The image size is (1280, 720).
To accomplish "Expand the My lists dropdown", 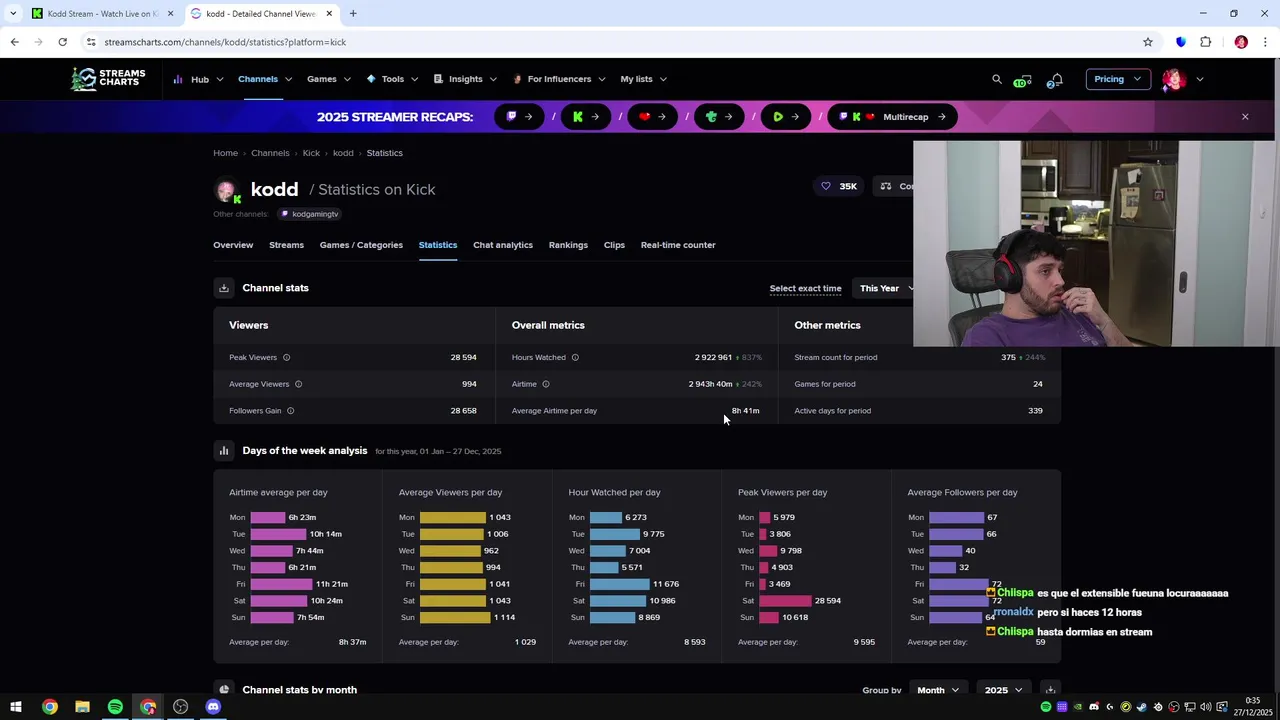I will click(x=643, y=79).
